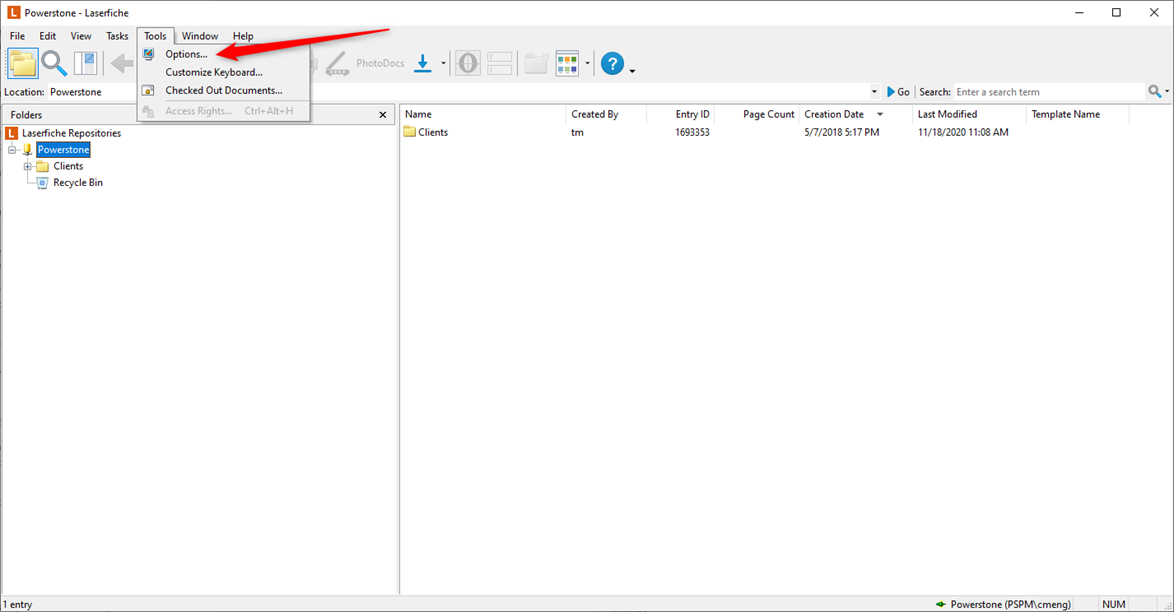Click creation date 5/7/2018 5:17 PM
The height and width of the screenshot is (612, 1174).
(x=842, y=132)
